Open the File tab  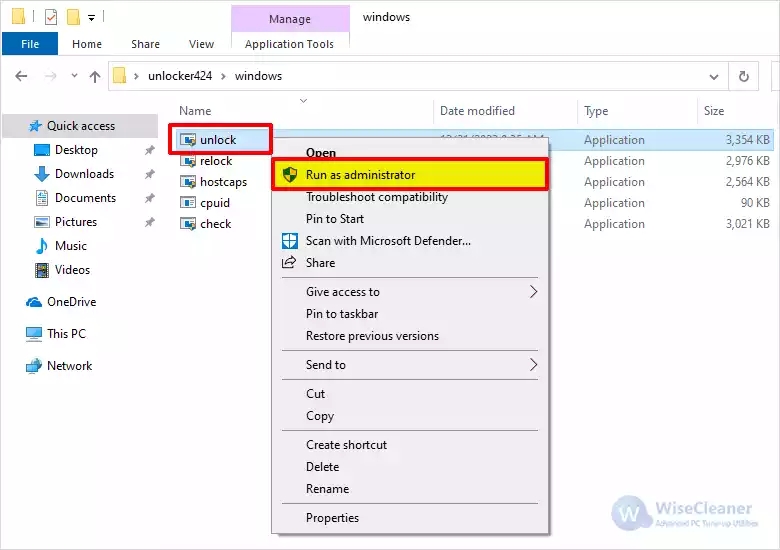click(x=30, y=44)
